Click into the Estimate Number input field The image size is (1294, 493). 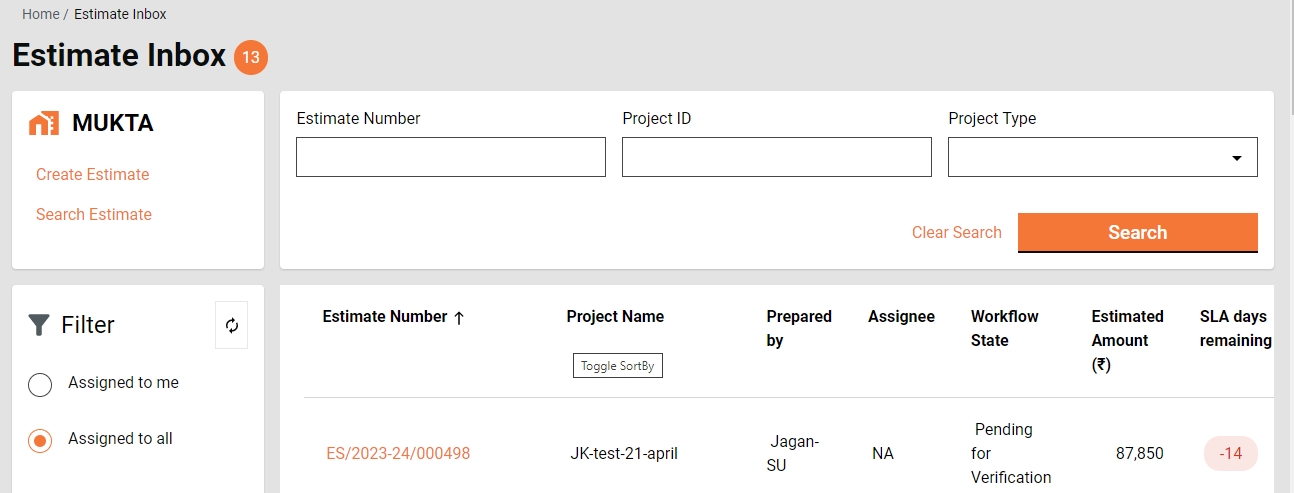coord(451,158)
